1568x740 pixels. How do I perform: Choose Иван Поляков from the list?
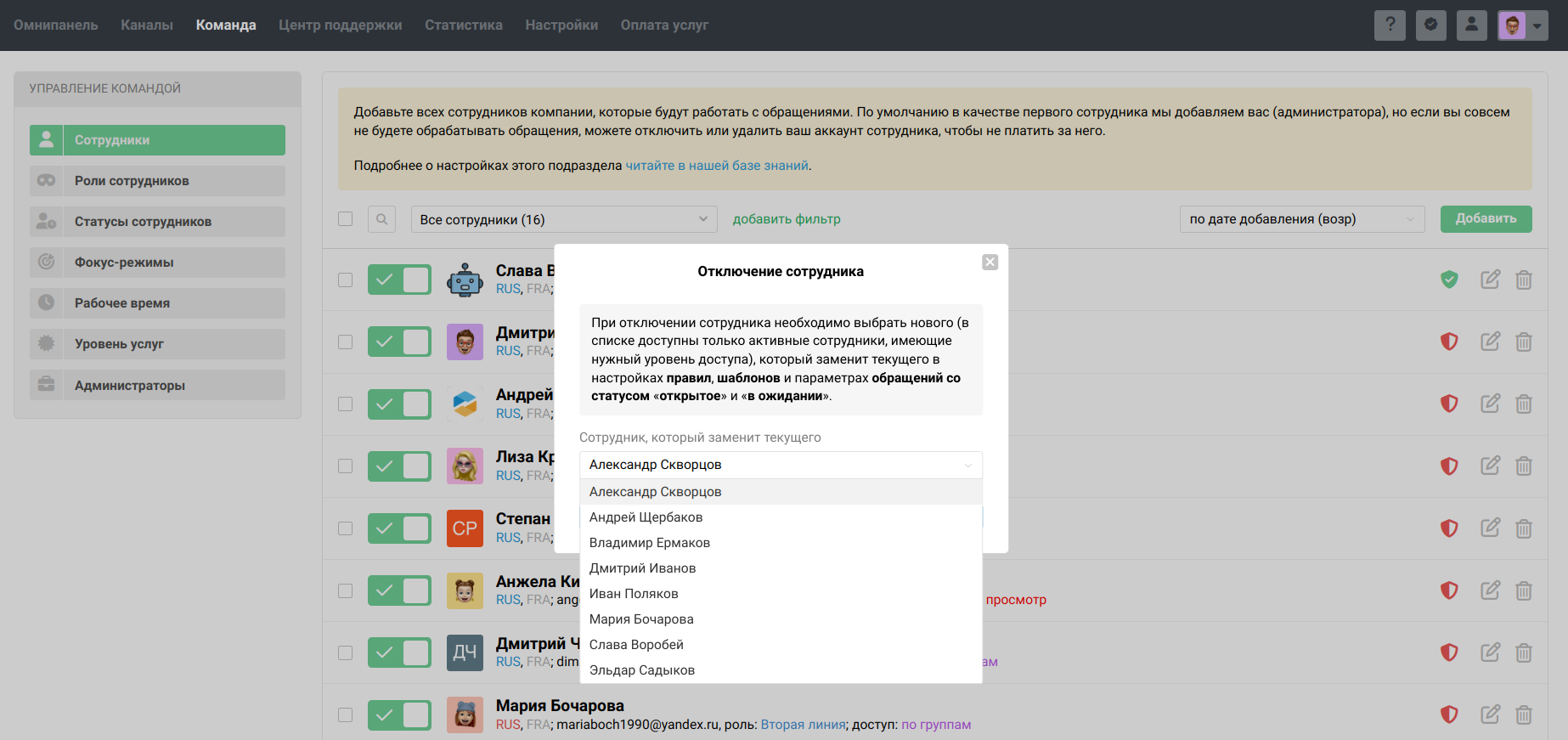tap(781, 594)
